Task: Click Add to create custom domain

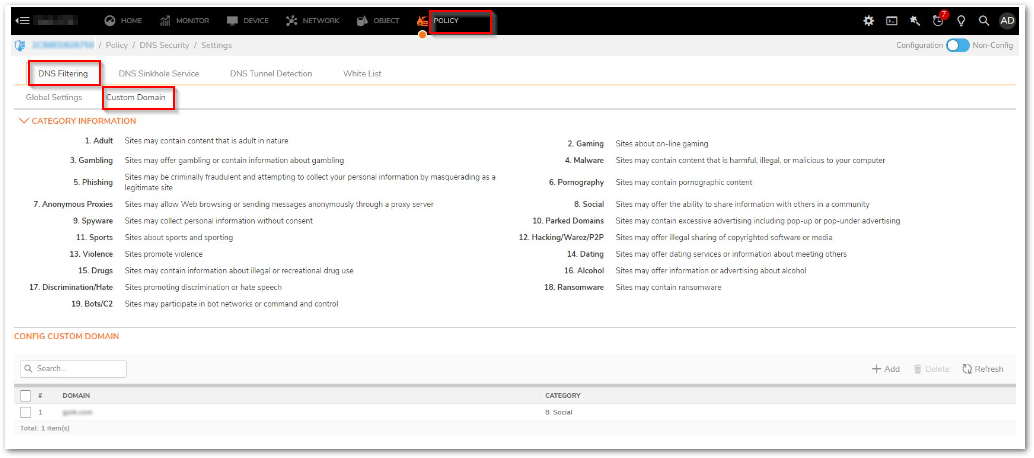Action: 886,369
